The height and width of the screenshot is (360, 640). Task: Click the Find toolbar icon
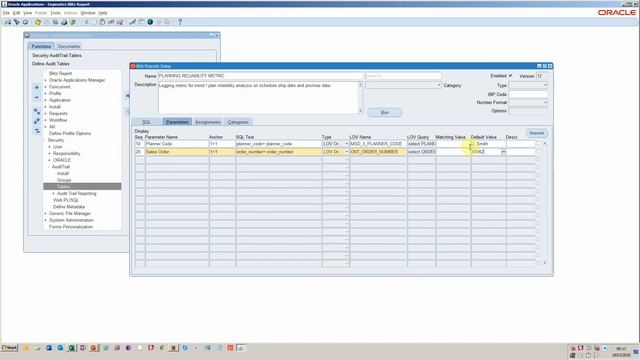pyautogui.click(x=17, y=22)
